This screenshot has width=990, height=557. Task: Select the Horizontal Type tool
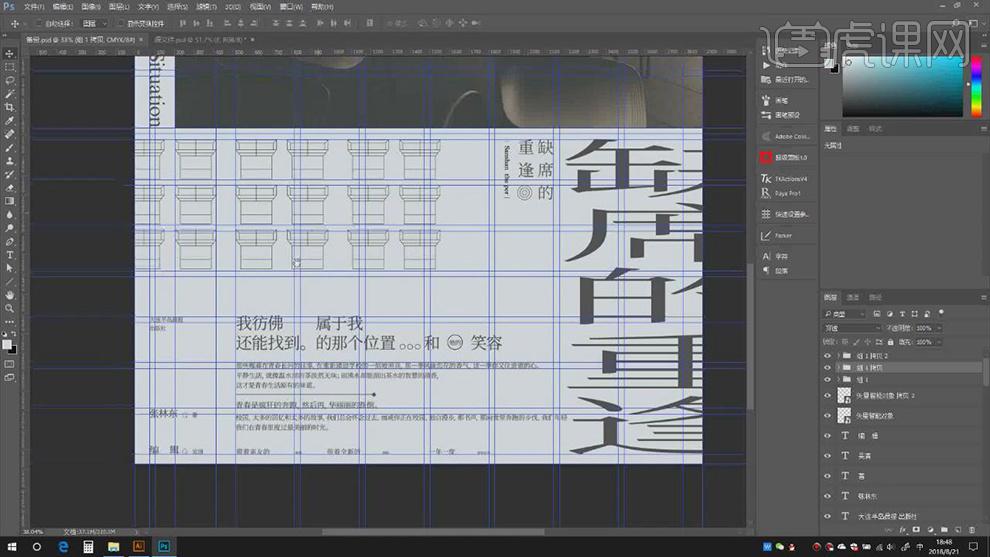(x=9, y=255)
